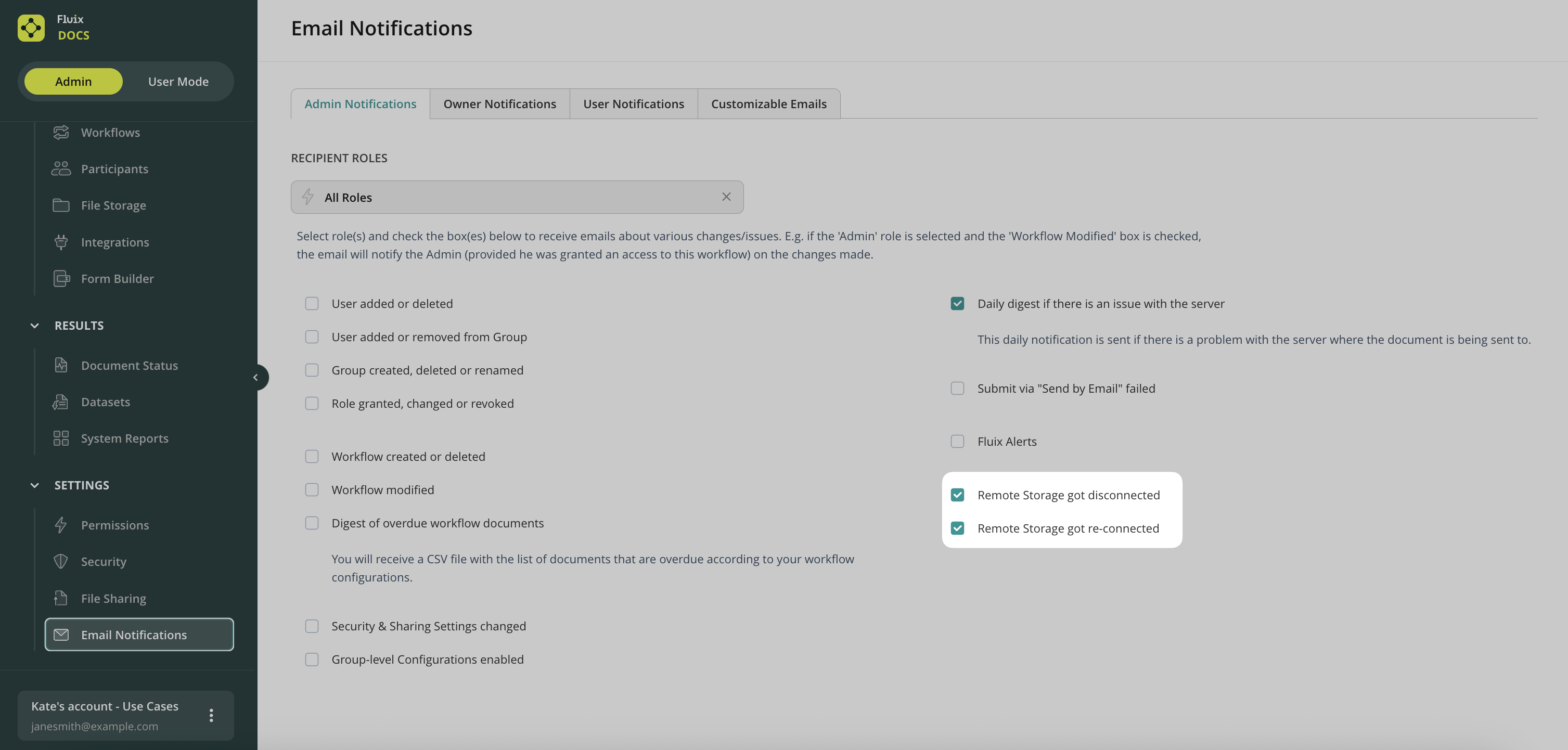Open account options three-dot menu

click(211, 715)
